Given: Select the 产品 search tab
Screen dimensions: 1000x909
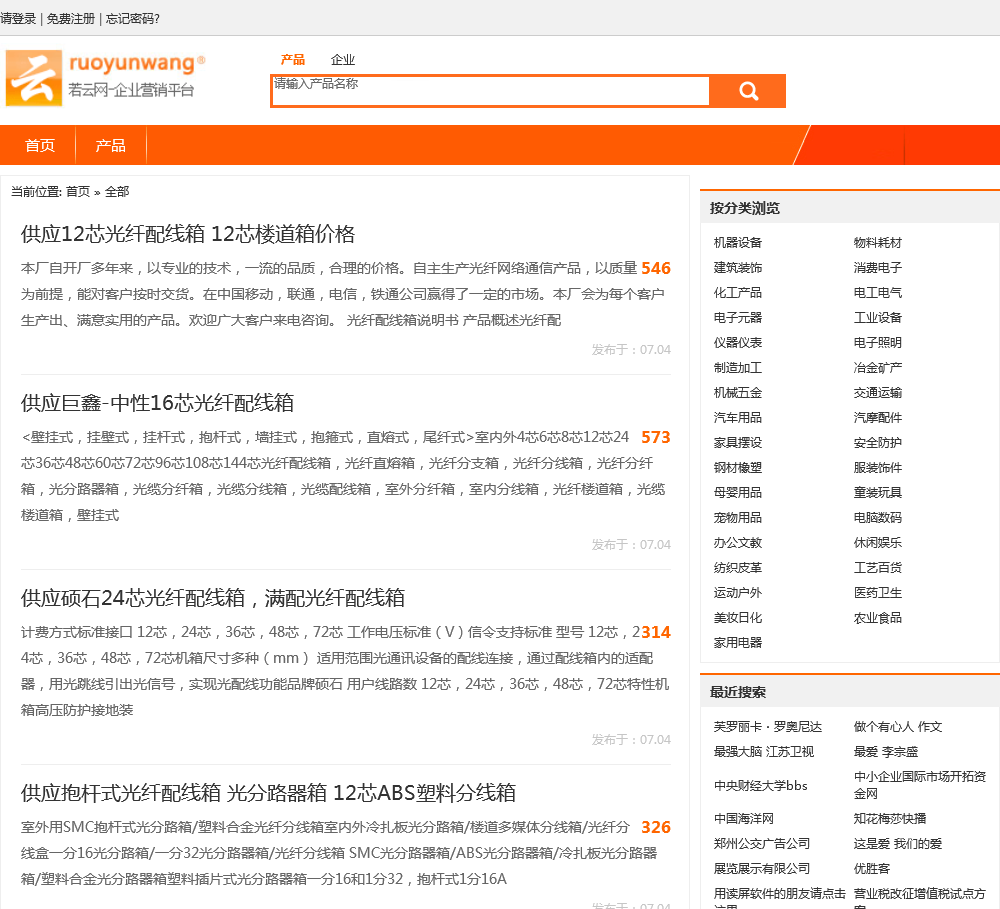Looking at the screenshot, I should [x=293, y=60].
